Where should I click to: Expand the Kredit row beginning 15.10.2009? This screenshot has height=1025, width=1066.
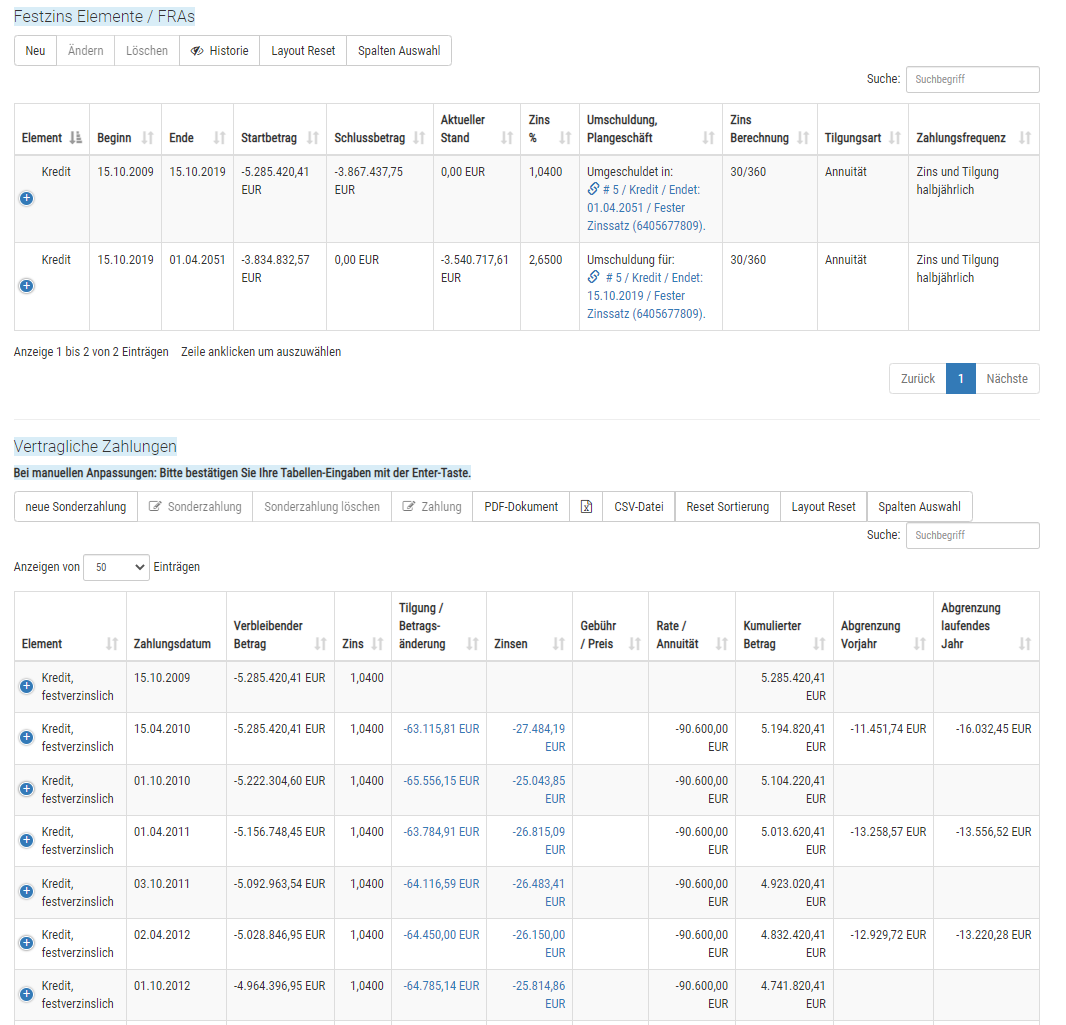(x=27, y=198)
